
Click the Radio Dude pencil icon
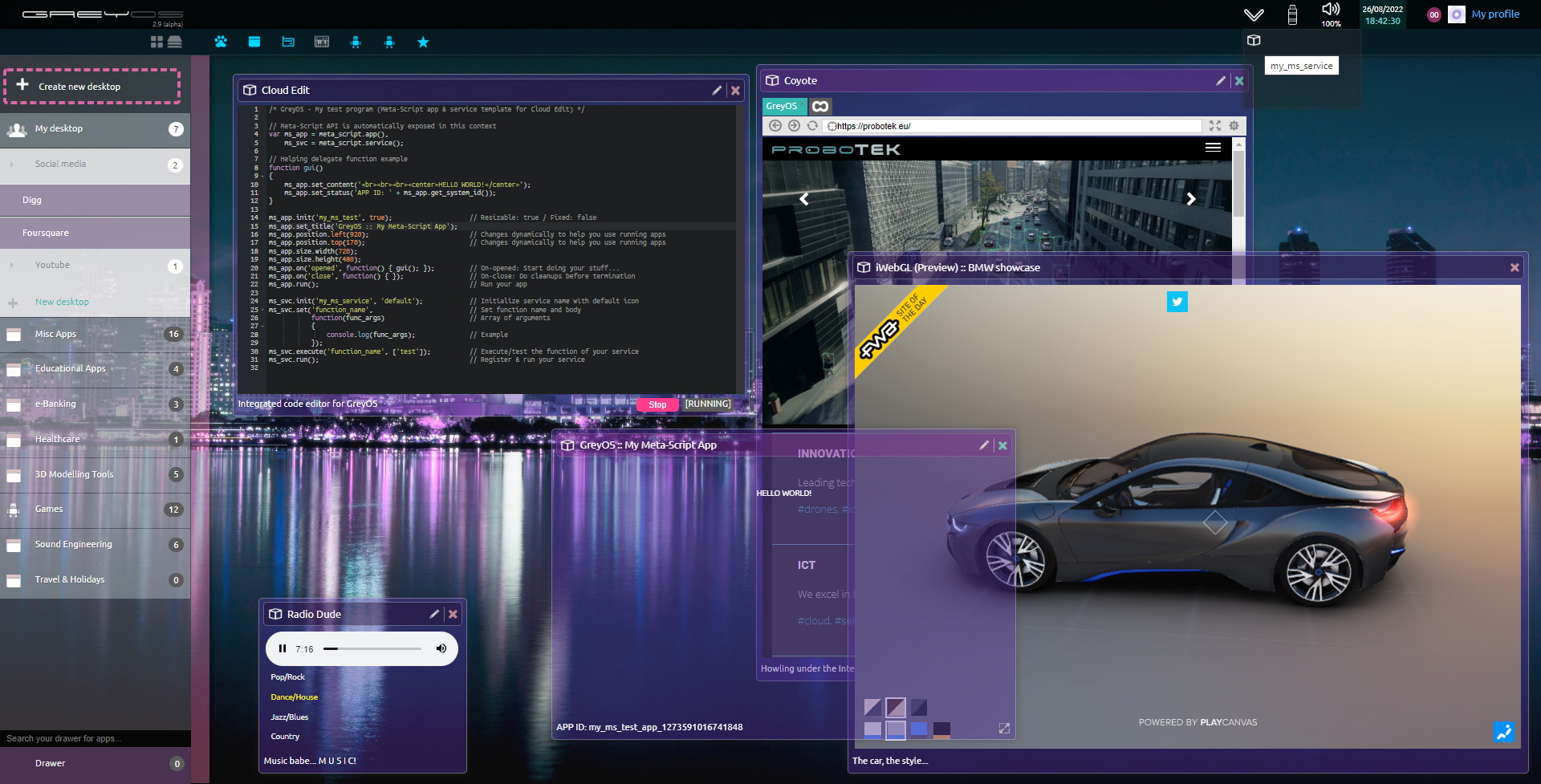pyautogui.click(x=434, y=614)
